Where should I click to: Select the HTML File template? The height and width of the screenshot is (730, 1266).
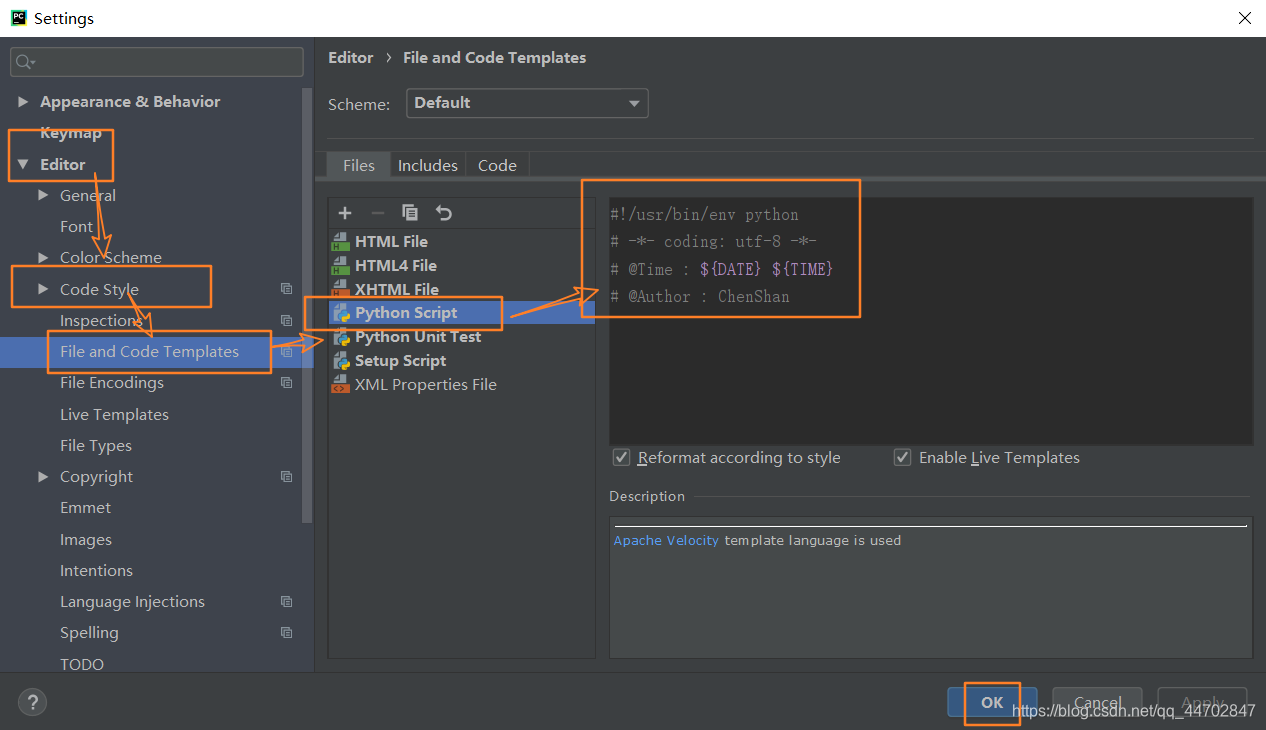(390, 241)
